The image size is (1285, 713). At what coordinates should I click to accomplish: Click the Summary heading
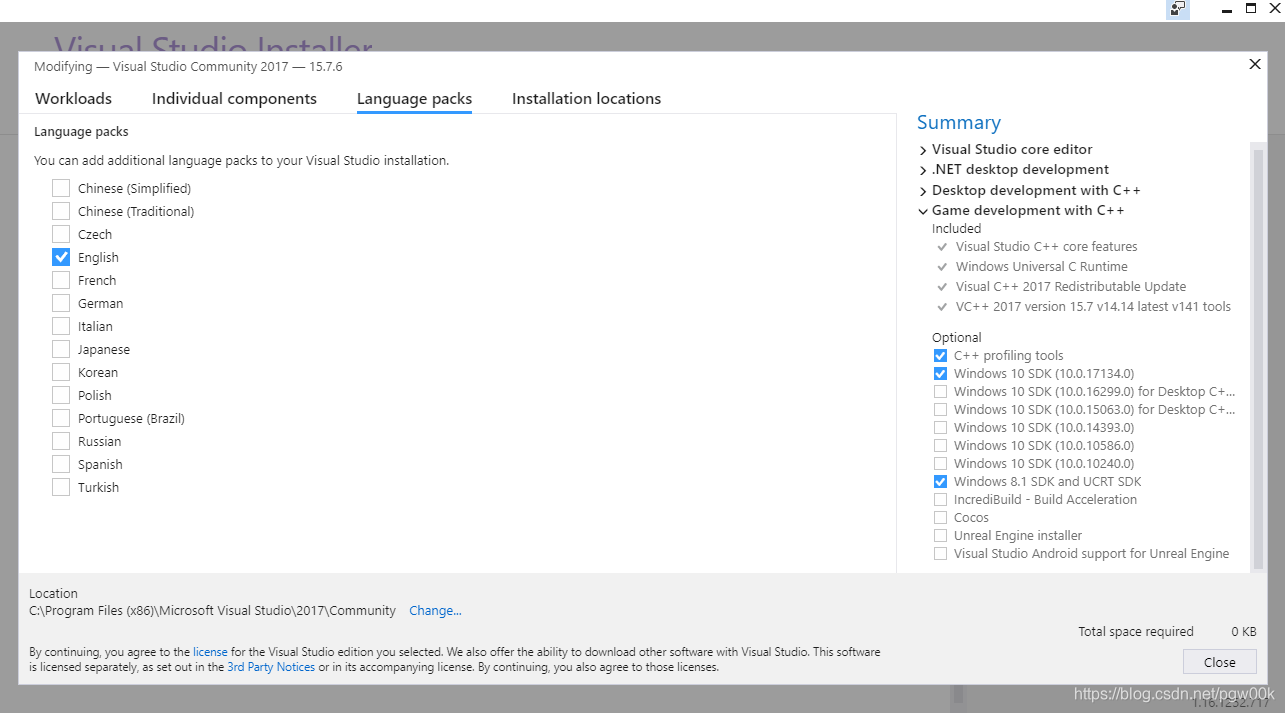pos(958,122)
